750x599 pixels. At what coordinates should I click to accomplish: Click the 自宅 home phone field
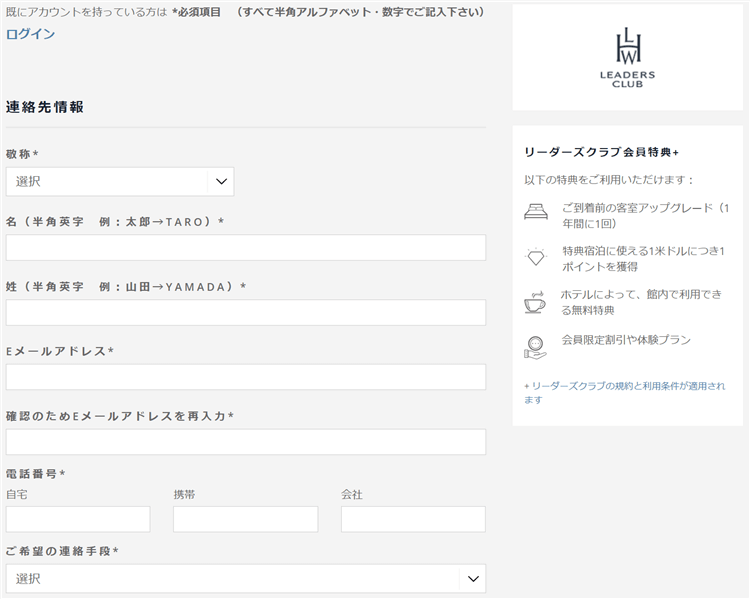[x=78, y=519]
